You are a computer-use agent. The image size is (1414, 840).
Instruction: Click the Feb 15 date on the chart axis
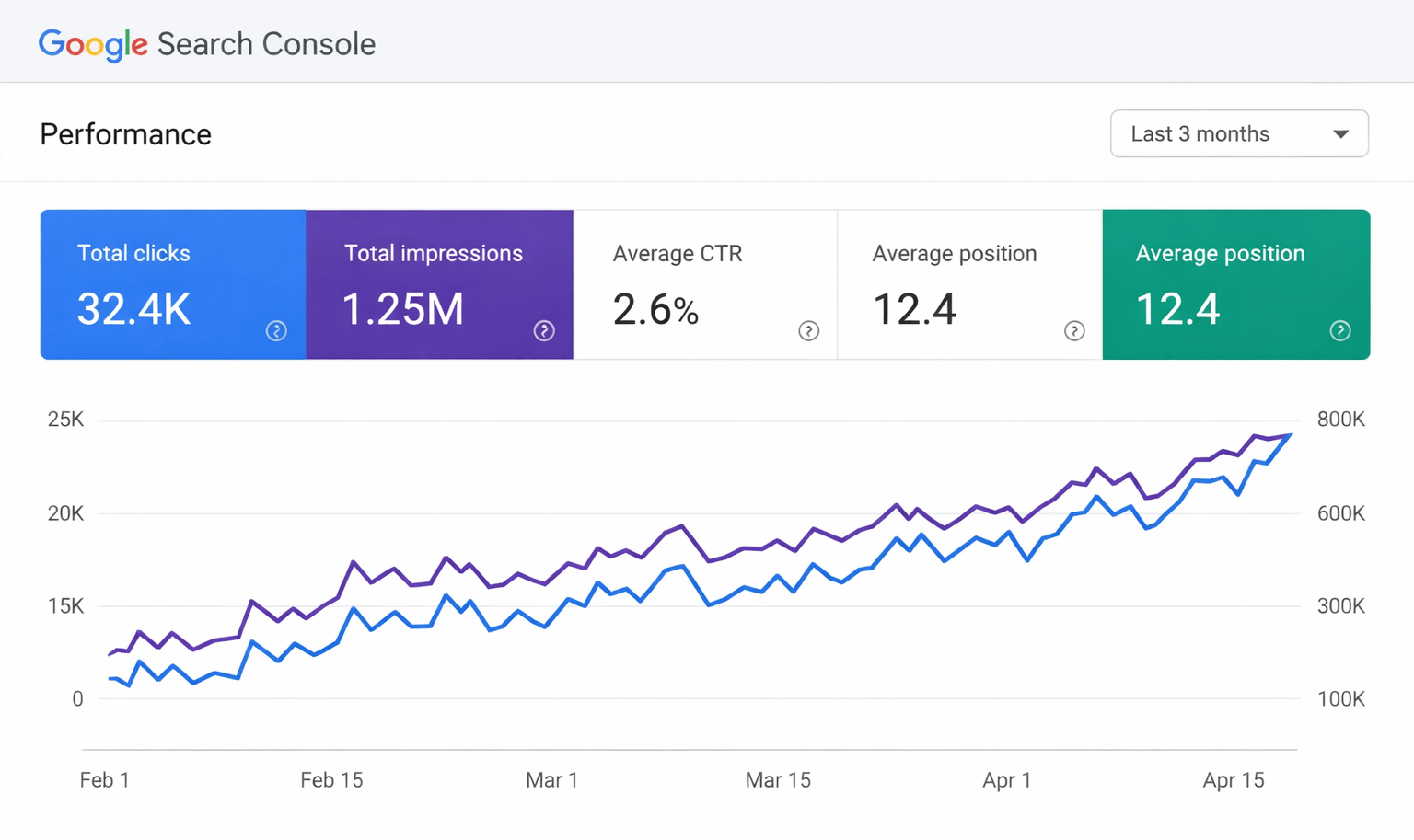tap(331, 780)
